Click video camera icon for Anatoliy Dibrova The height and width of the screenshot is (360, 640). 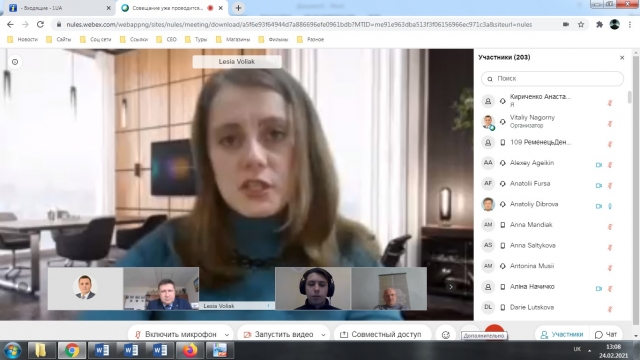(599, 206)
